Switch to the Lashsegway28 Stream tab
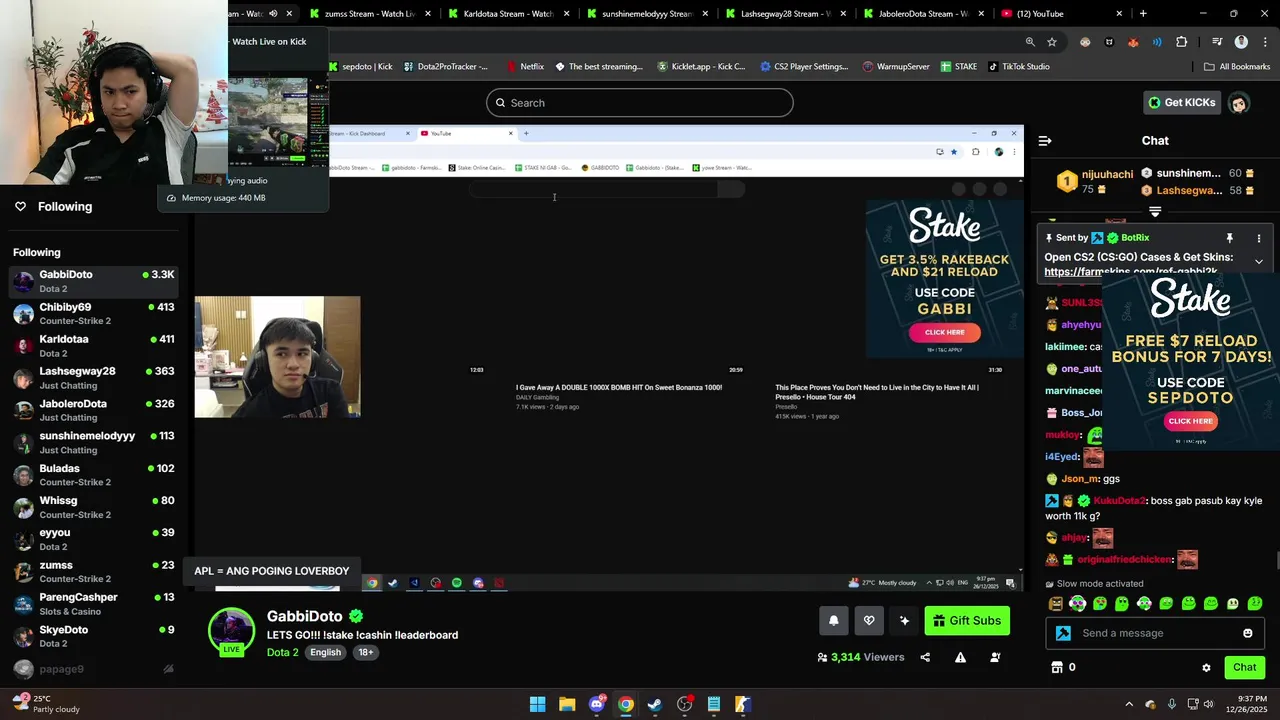Viewport: 1280px width, 720px height. click(x=786, y=14)
